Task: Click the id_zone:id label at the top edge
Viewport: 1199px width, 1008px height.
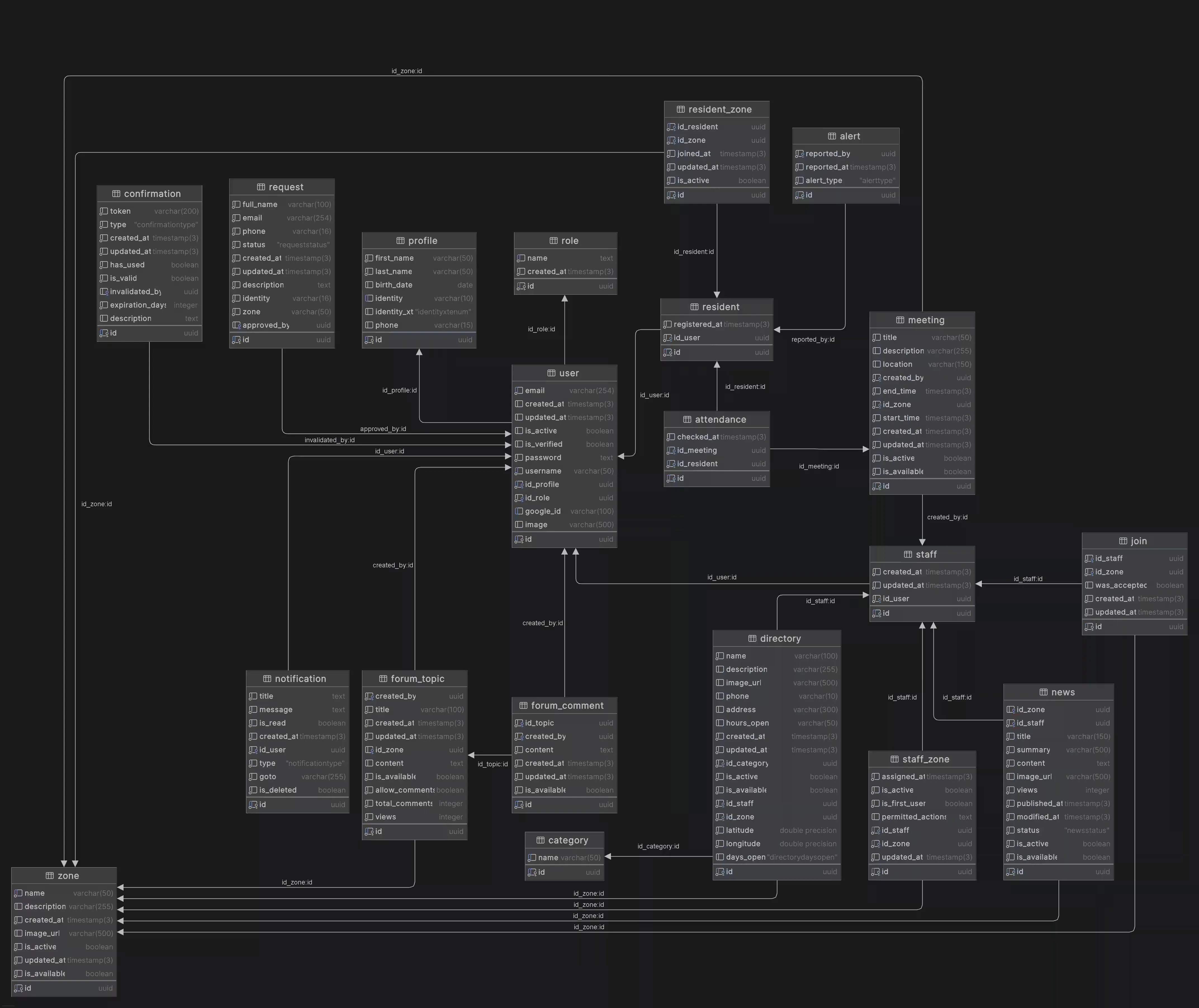Action: [406, 71]
